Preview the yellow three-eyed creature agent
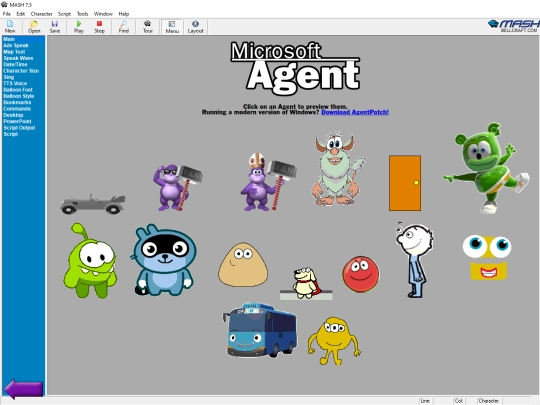The width and height of the screenshot is (540, 405). pos(334,341)
